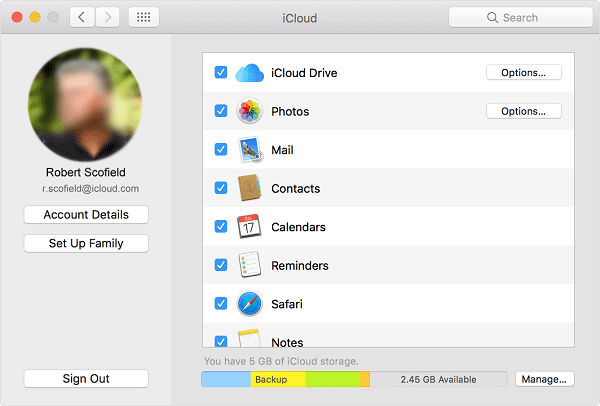Click the Contacts label
Screen dimensions: 600x406
click(296, 188)
